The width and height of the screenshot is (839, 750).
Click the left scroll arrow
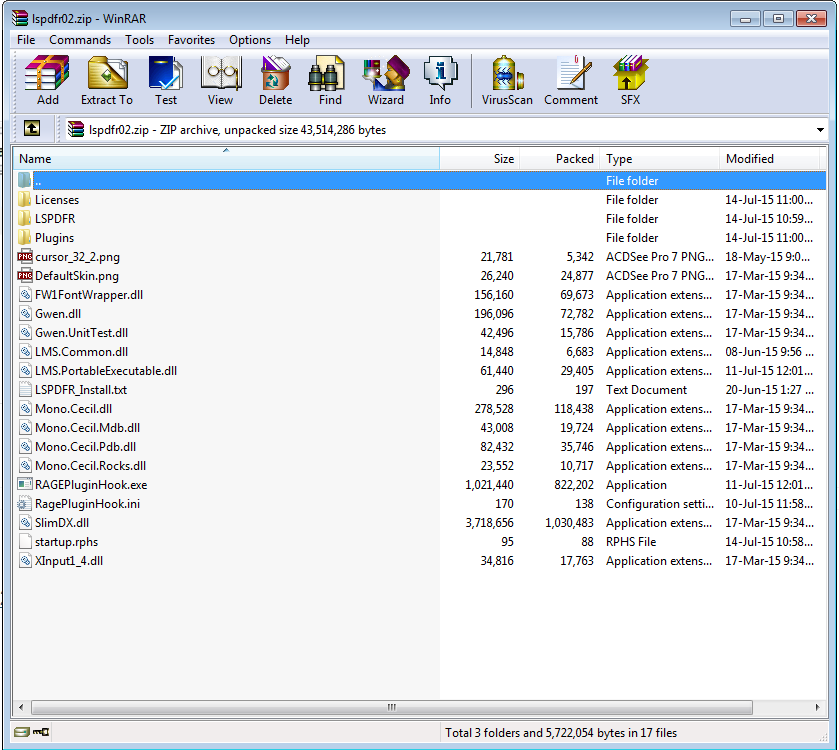pos(21,707)
